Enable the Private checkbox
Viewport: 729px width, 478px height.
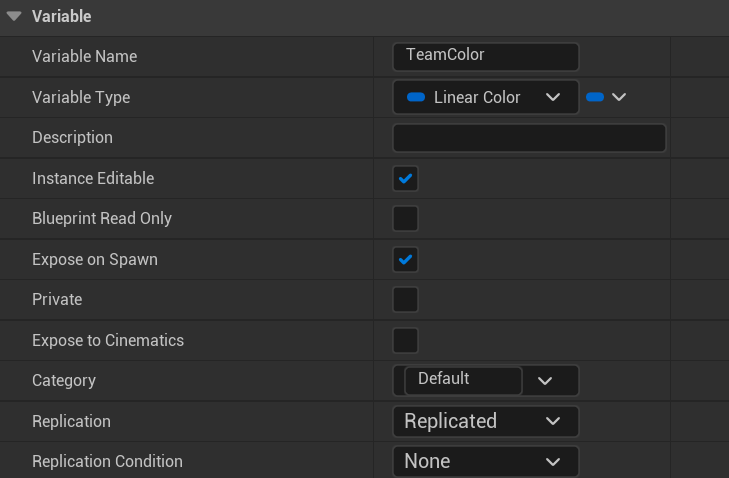(405, 300)
